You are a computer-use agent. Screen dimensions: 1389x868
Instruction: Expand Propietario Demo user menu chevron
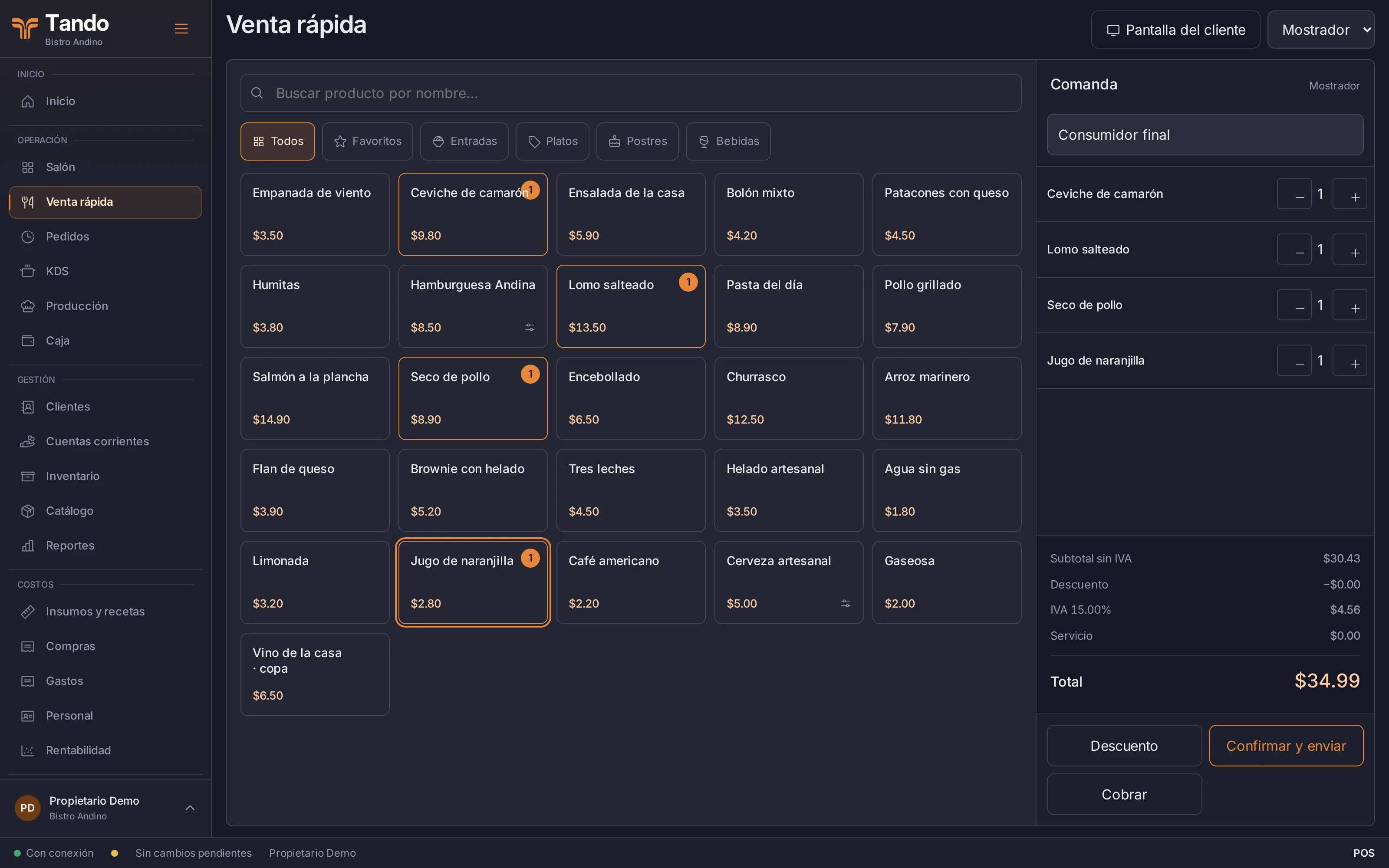pos(190,808)
